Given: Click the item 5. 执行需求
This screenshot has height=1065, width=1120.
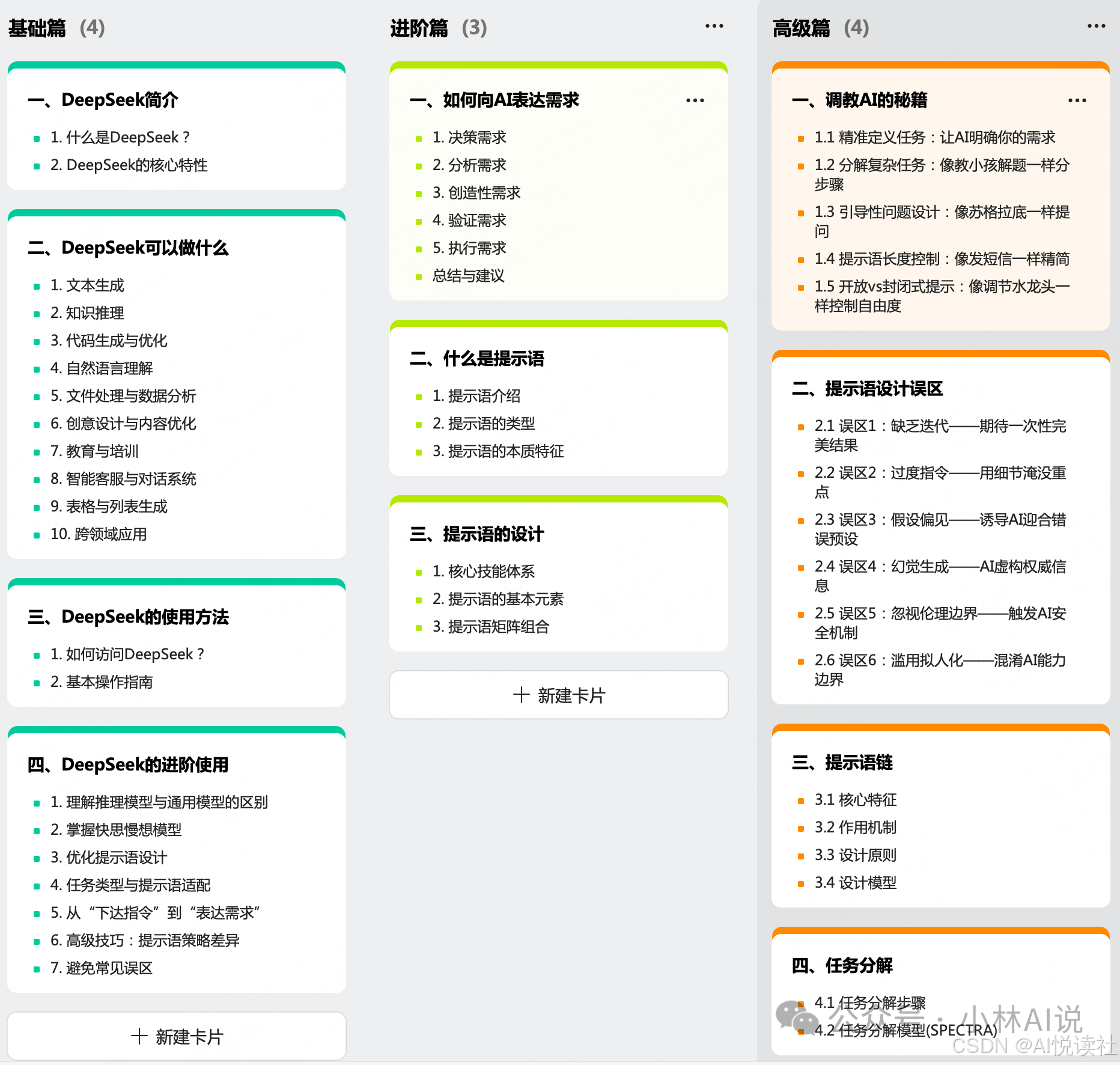Looking at the screenshot, I should 469,248.
